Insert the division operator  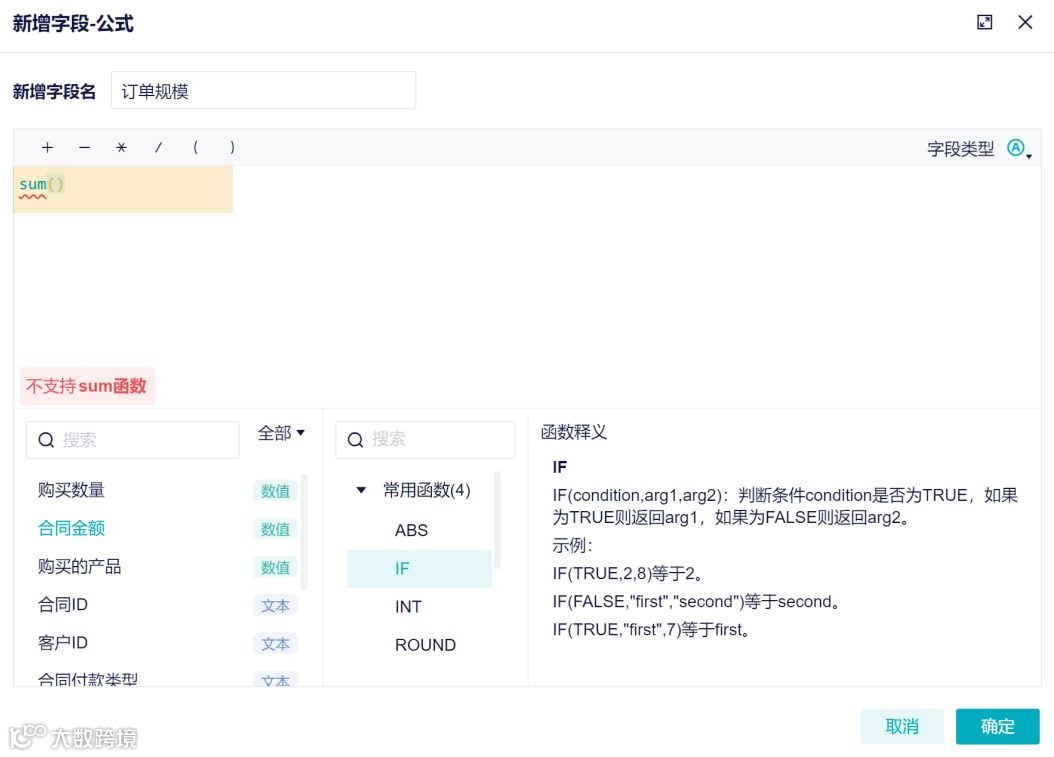(157, 147)
